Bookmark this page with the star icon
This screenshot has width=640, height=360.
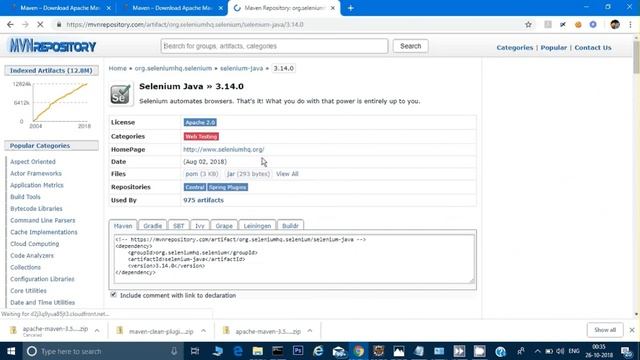click(x=528, y=24)
